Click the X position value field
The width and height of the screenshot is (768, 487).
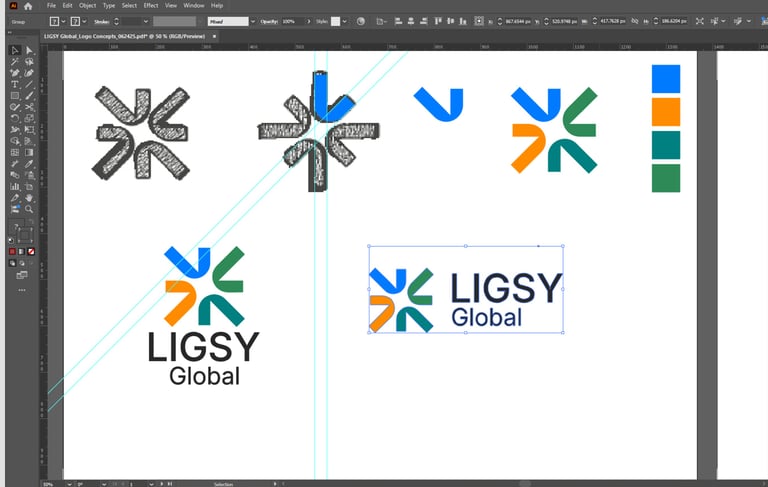(x=518, y=22)
